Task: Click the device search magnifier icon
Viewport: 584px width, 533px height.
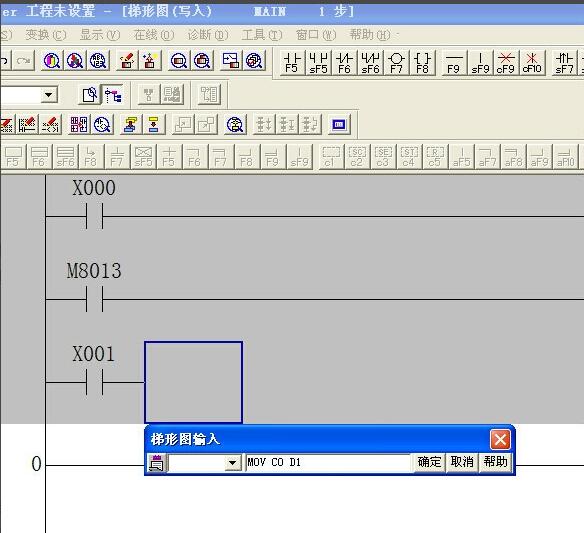Action: pyautogui.click(x=52, y=60)
